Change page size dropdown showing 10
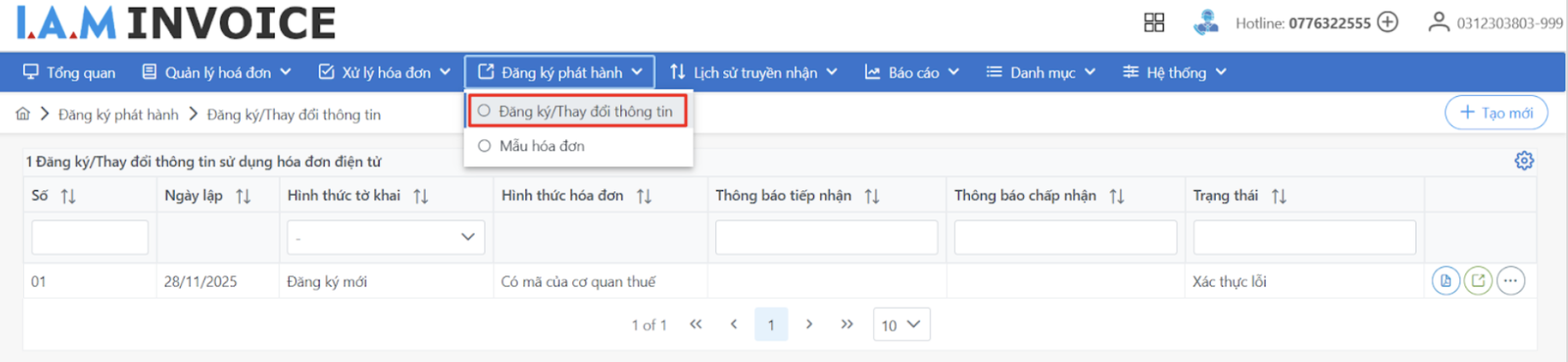Viewport: 1568px width, 362px height. 901,324
